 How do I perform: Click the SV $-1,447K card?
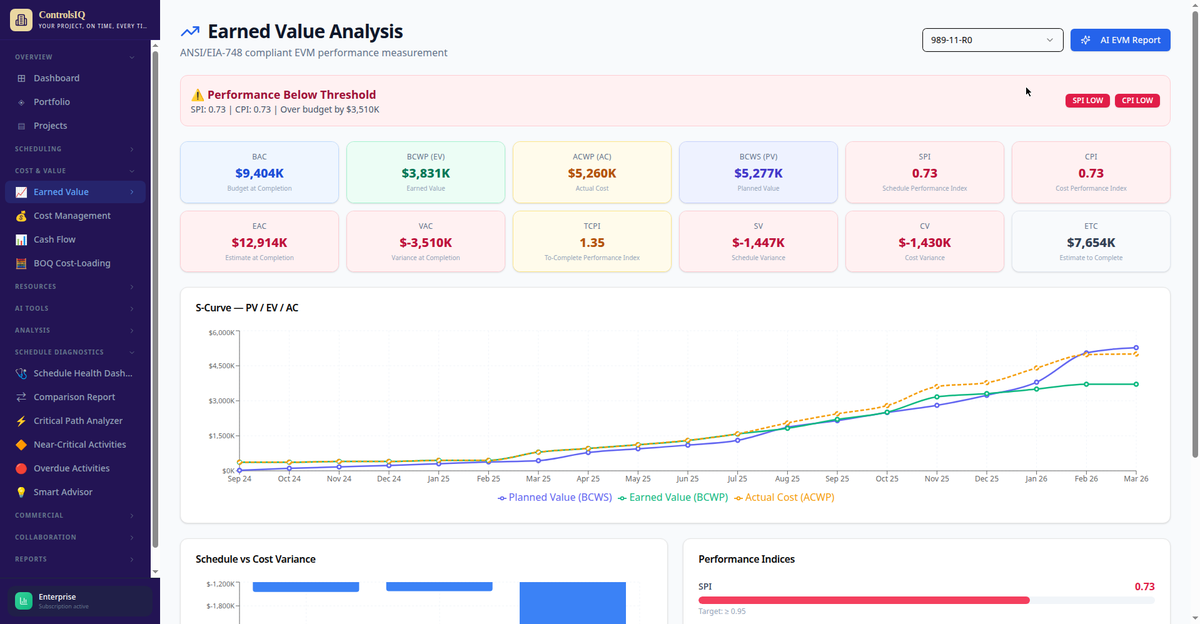pyautogui.click(x=758, y=241)
